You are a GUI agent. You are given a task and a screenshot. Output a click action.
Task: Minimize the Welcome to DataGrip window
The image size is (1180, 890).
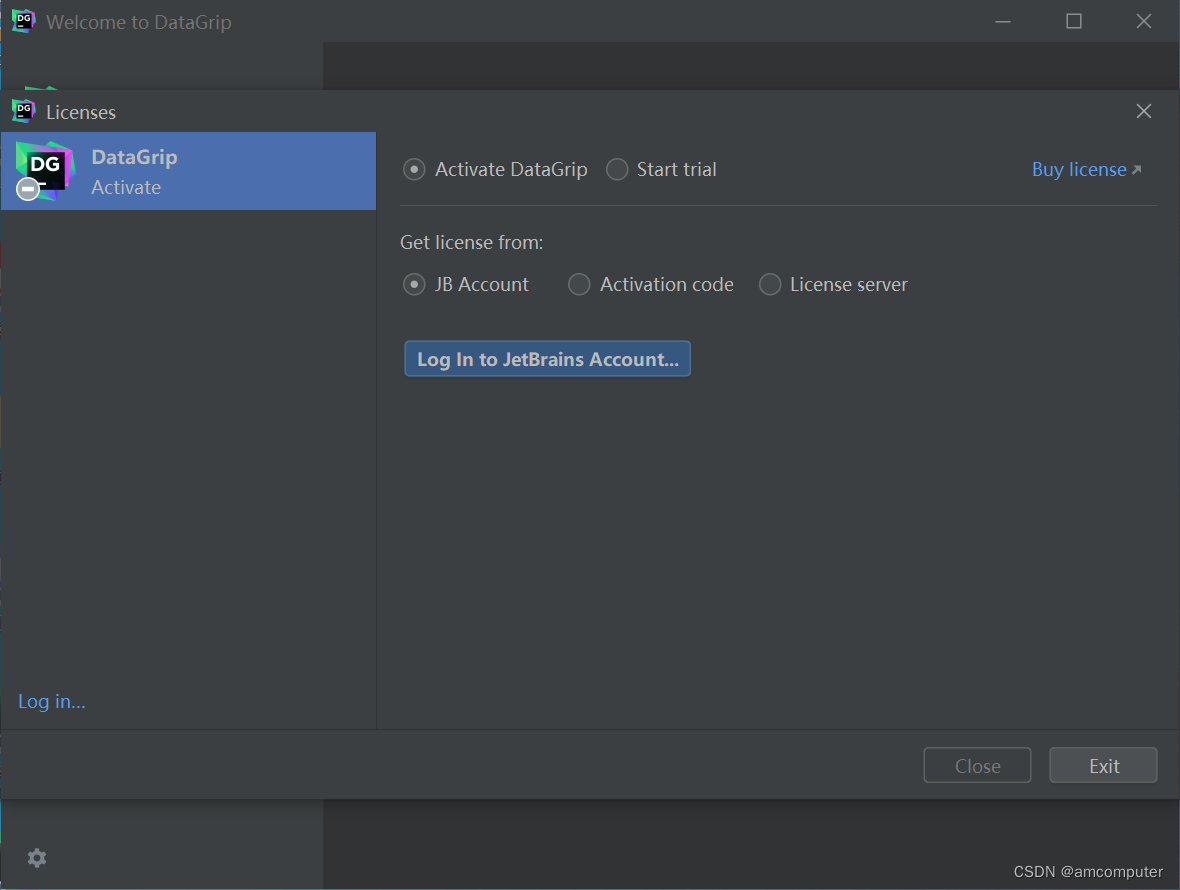click(1002, 22)
